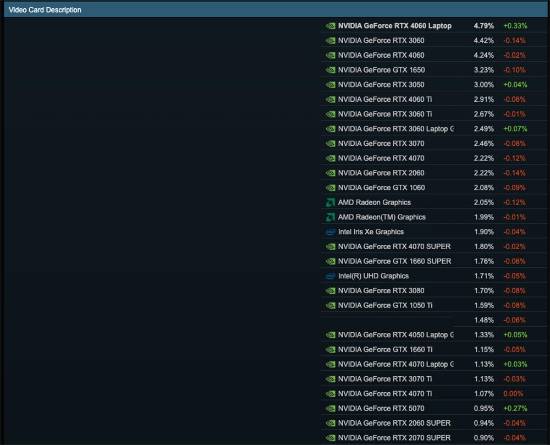Click the NVIDIA logo next to GTX 1650
Screen dimensions: 550x445
tap(330, 70)
